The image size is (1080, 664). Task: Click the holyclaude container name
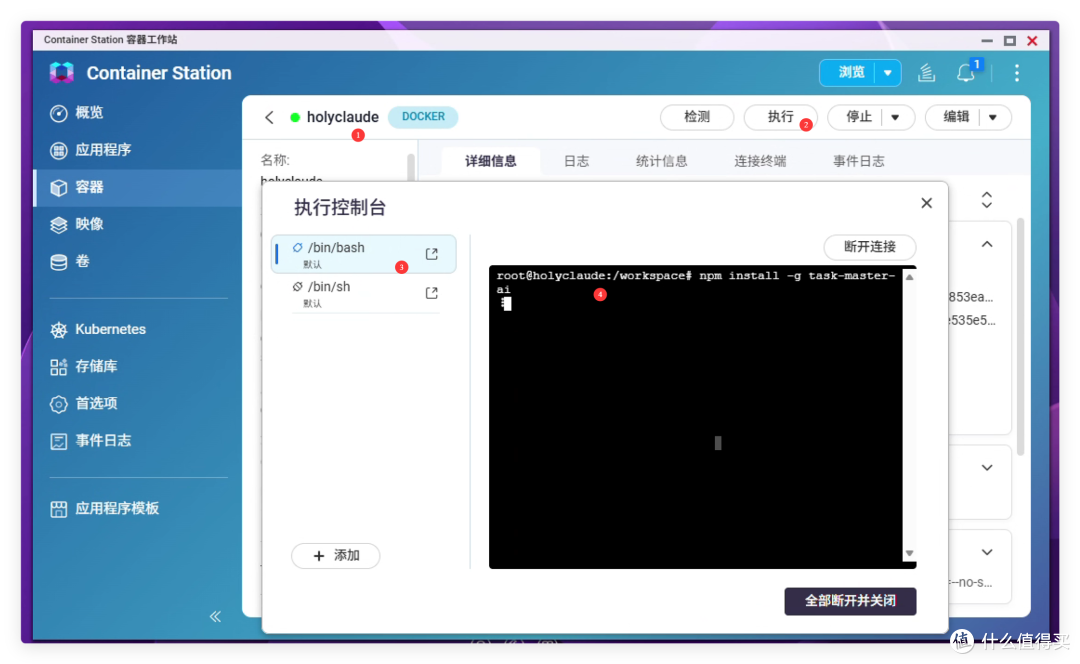tap(342, 117)
